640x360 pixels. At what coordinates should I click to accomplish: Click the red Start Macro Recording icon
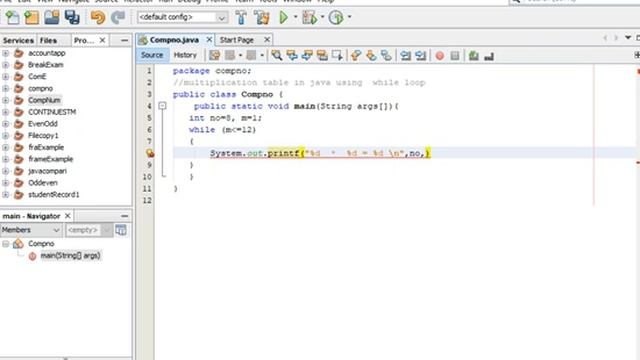(440, 56)
